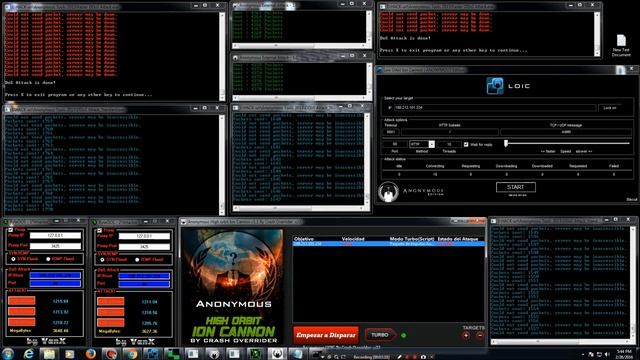640x360 pixels.
Task: Toggle Proxy checkbox in left VanX window
Action: [11, 230]
